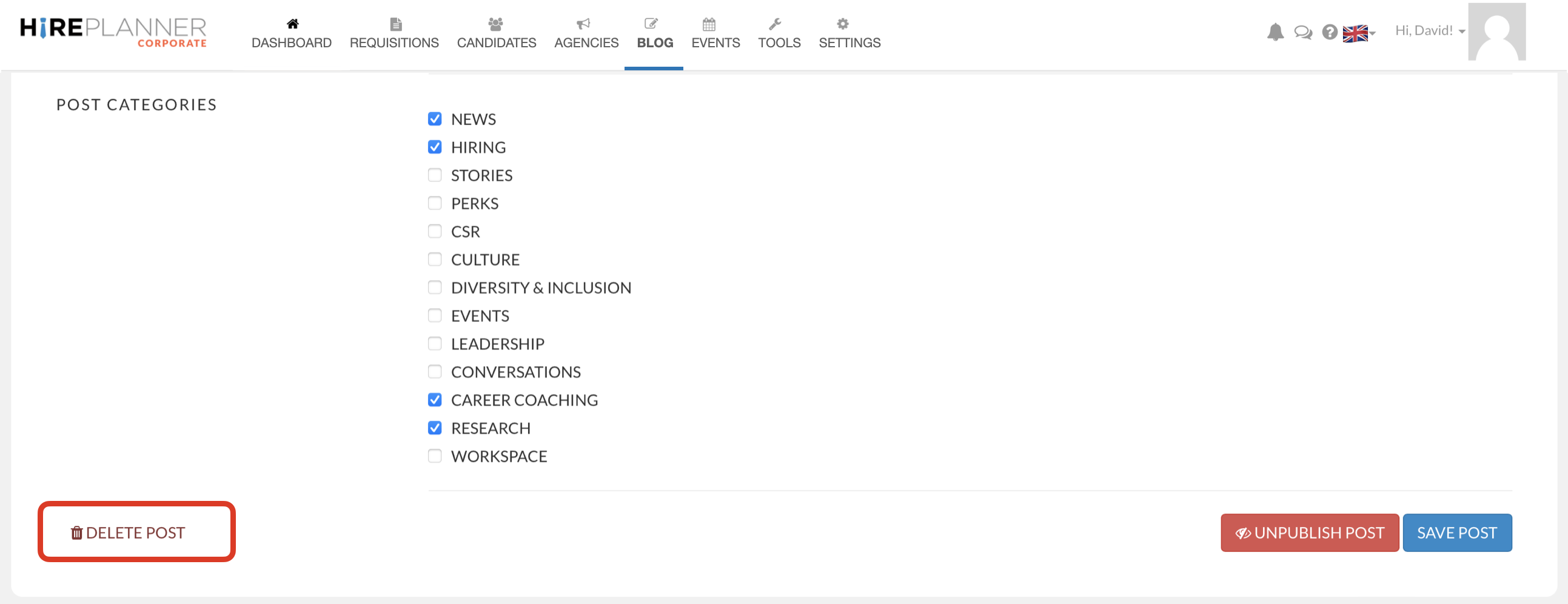
Task: Click the Candidates people icon
Action: click(495, 24)
